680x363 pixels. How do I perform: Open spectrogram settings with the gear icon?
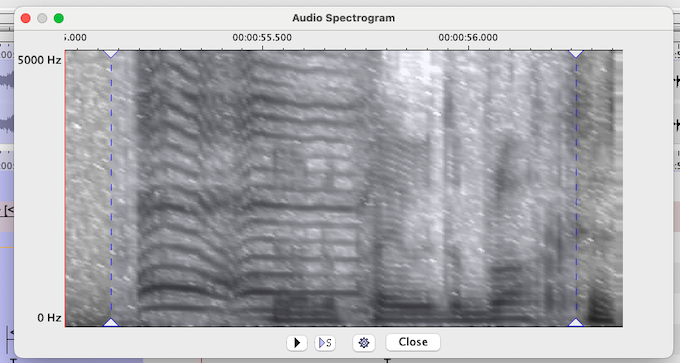tap(364, 343)
